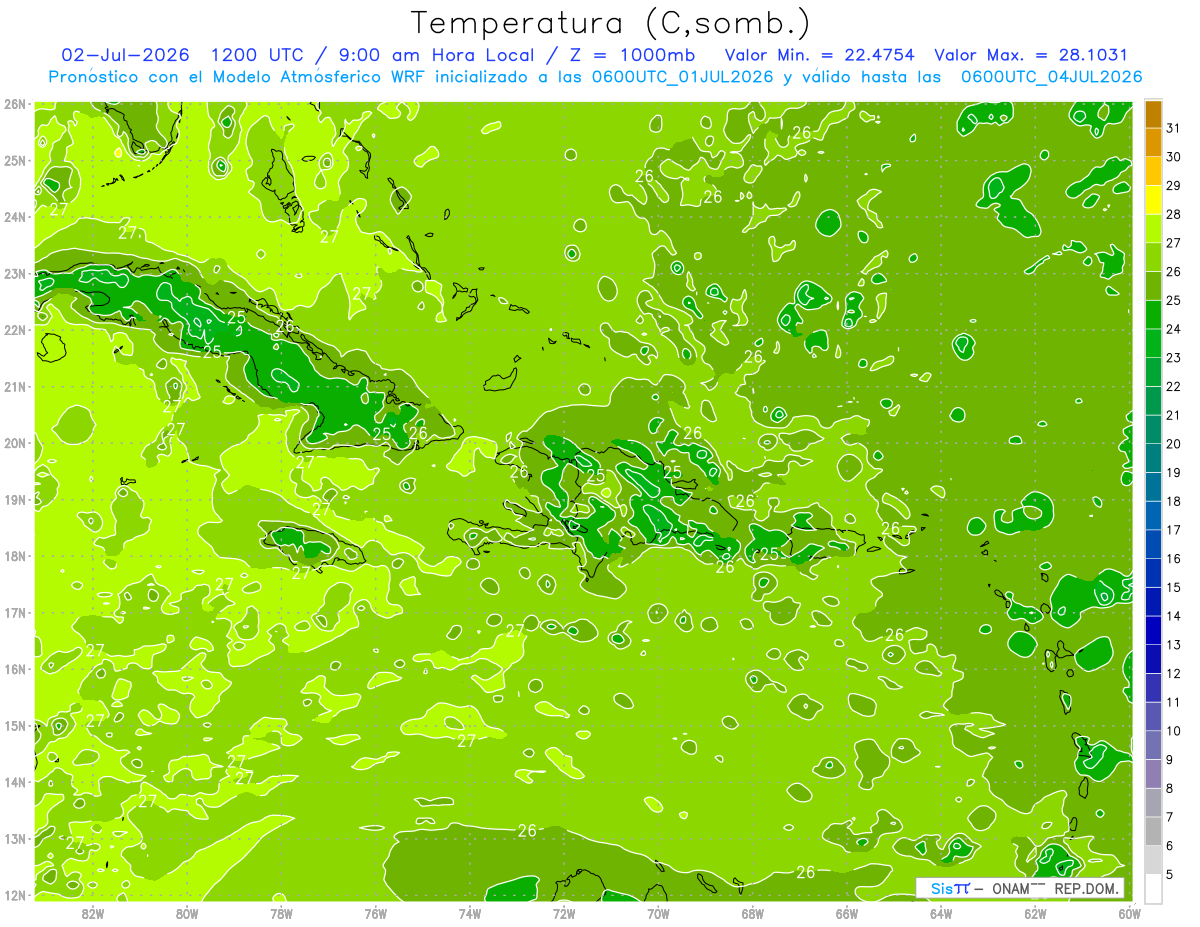The image size is (1200, 927).
Task: Pick the purple legend band between 8 and 9
Action: [1153, 774]
